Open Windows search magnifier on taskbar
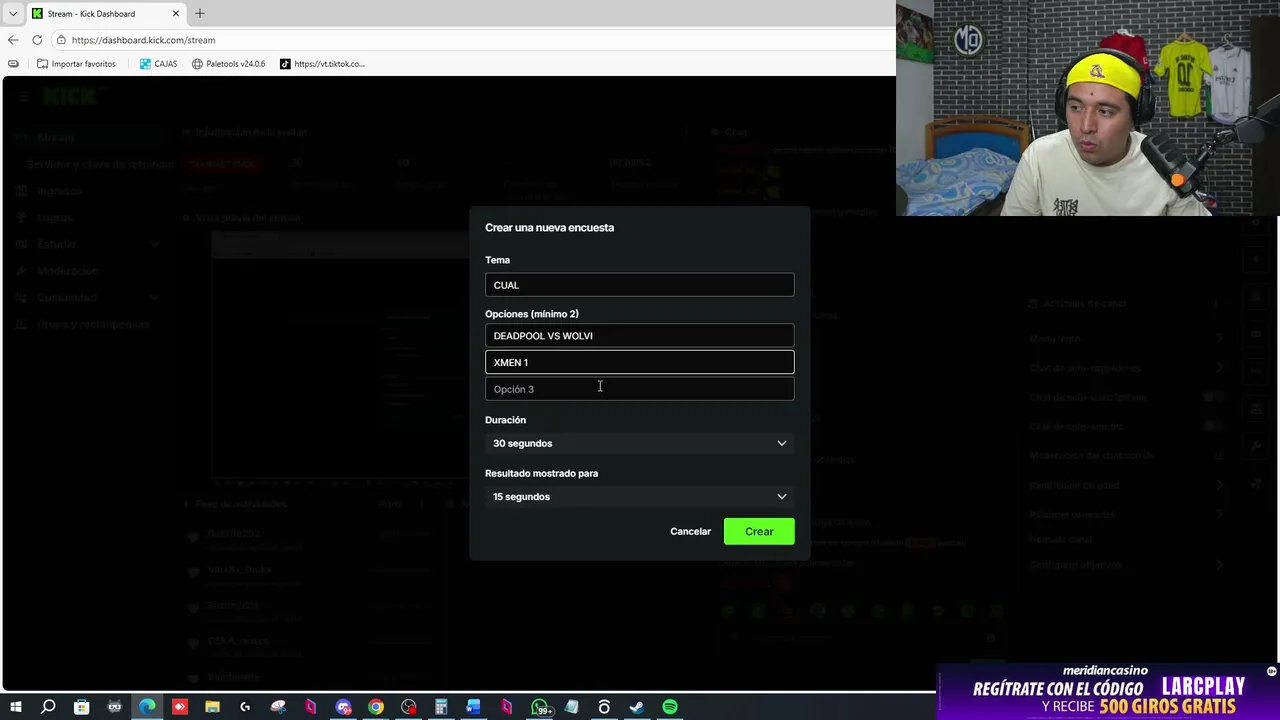Image resolution: width=1280 pixels, height=720 pixels. [48, 707]
